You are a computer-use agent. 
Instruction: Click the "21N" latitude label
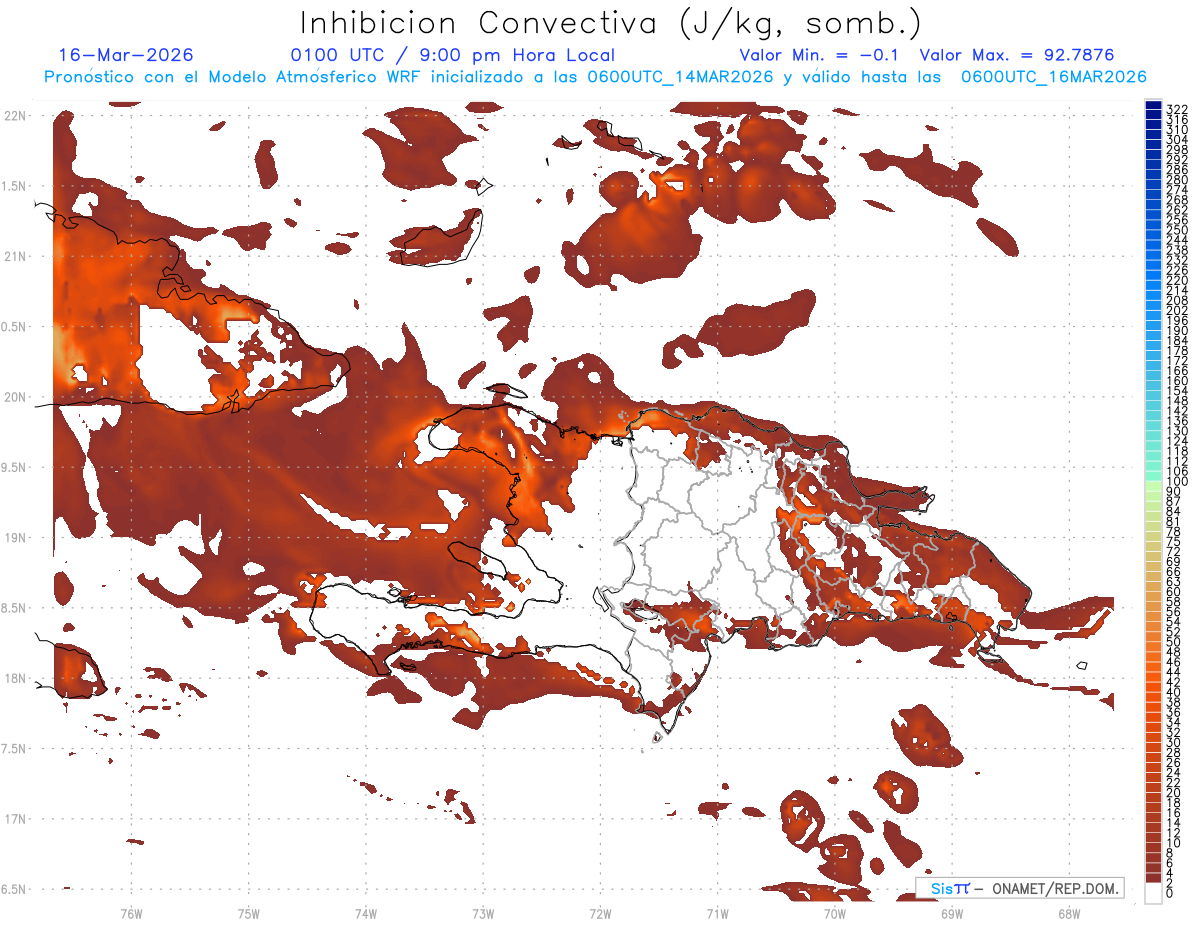tap(16, 256)
